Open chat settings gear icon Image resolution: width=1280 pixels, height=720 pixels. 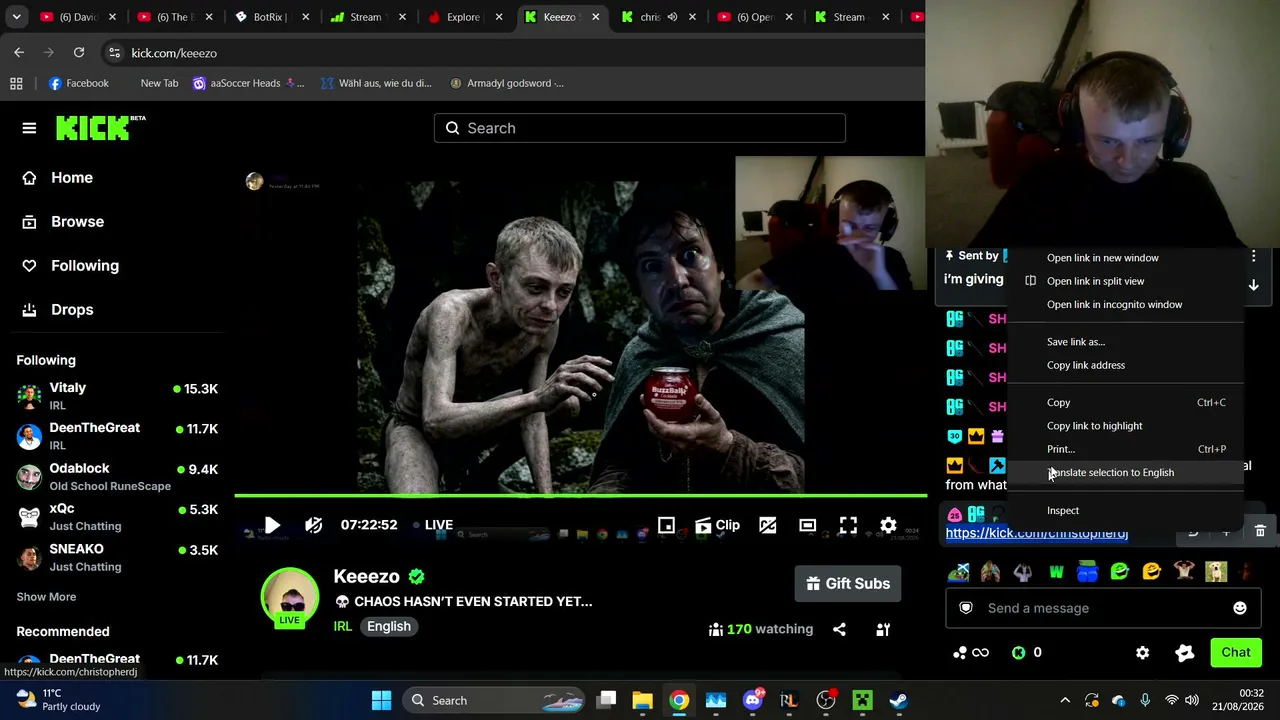click(x=1143, y=653)
